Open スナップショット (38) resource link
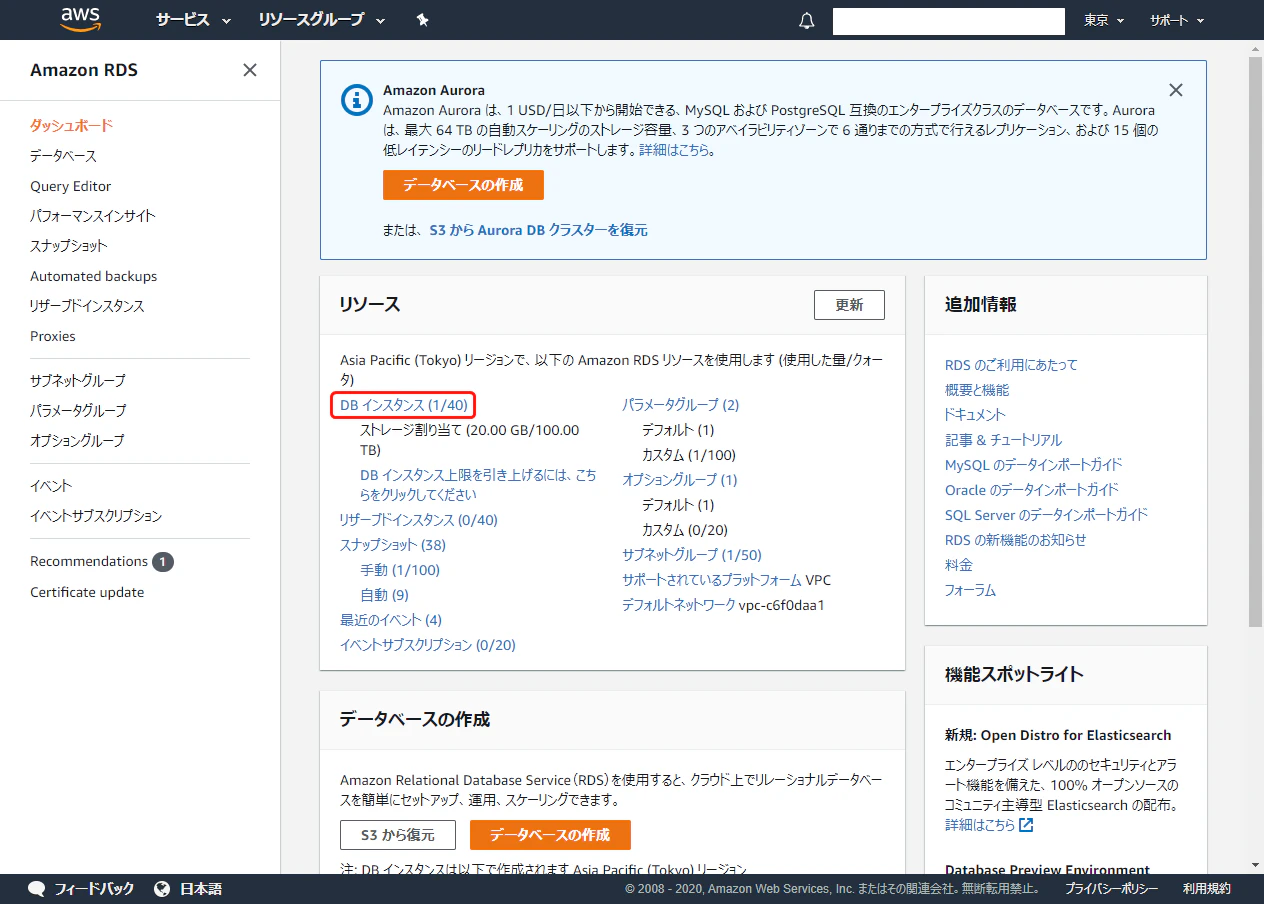Image resolution: width=1264 pixels, height=904 pixels. pos(393,545)
